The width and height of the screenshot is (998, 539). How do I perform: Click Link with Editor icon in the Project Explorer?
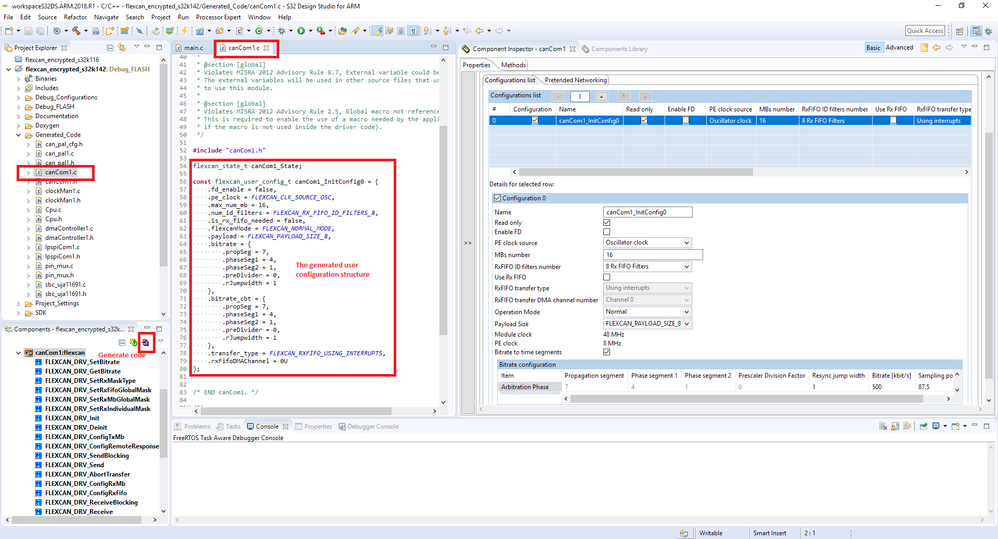tap(122, 48)
